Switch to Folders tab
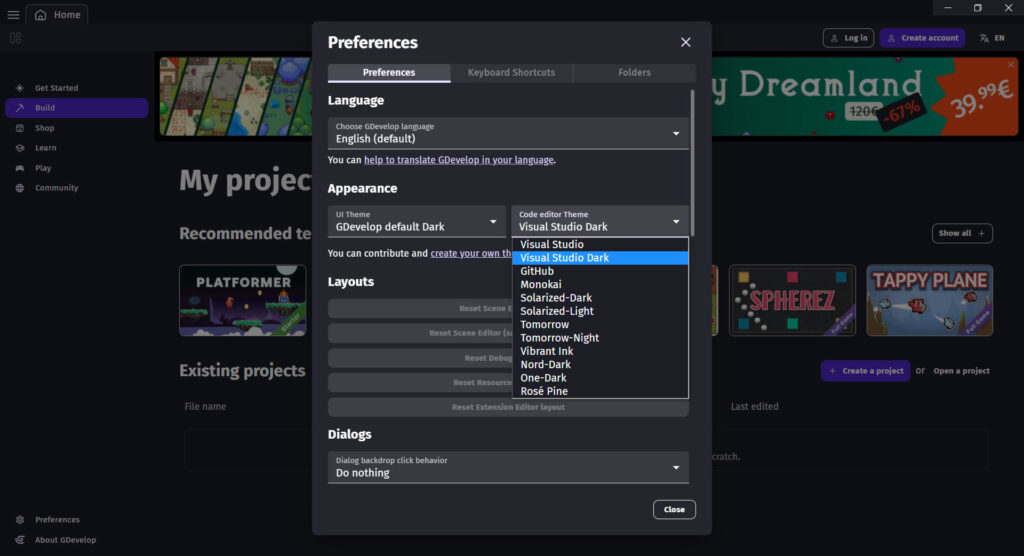Viewport: 1024px width, 556px height. click(634, 73)
